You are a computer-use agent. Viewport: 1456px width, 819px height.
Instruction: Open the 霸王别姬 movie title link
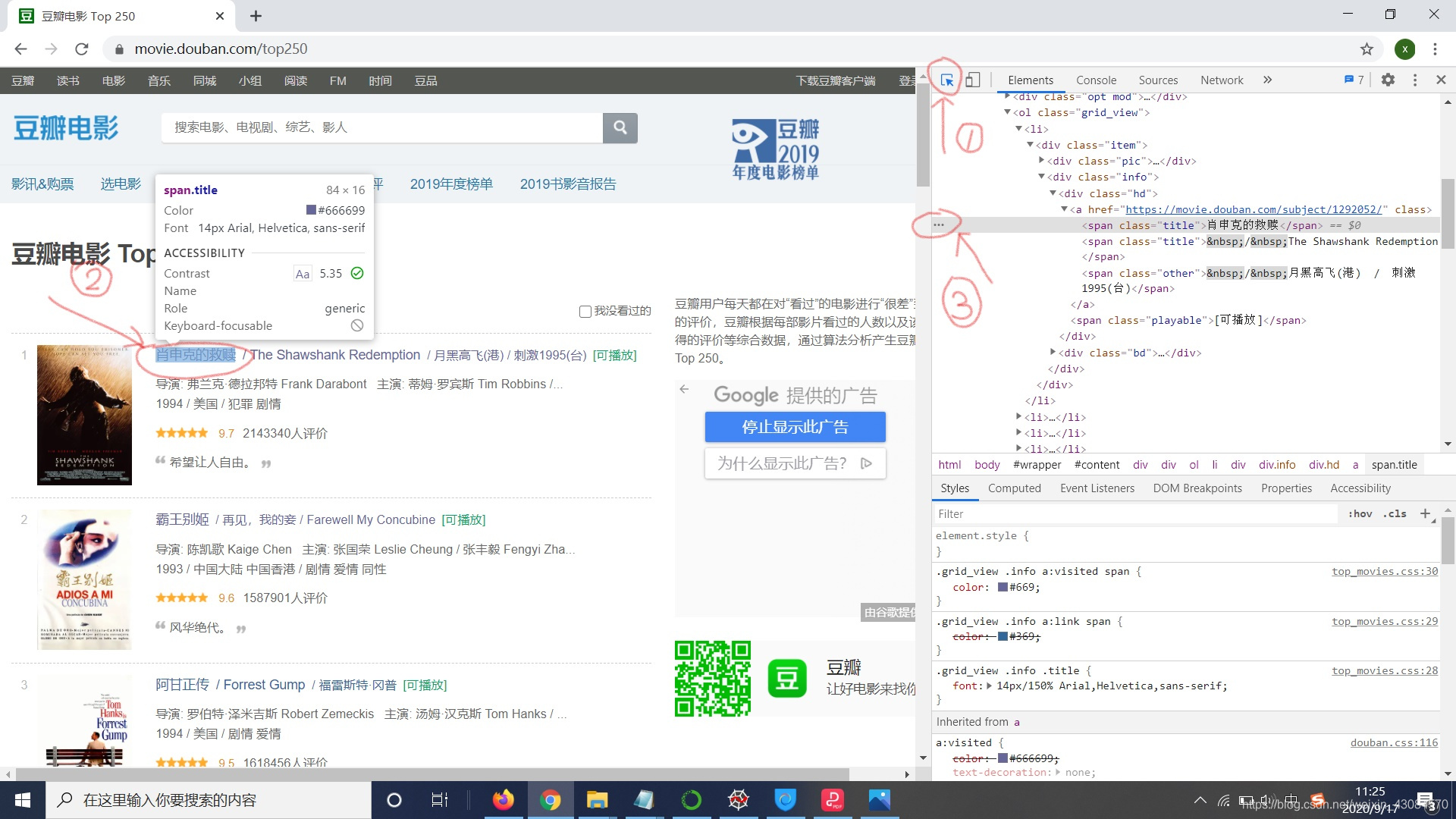point(182,519)
